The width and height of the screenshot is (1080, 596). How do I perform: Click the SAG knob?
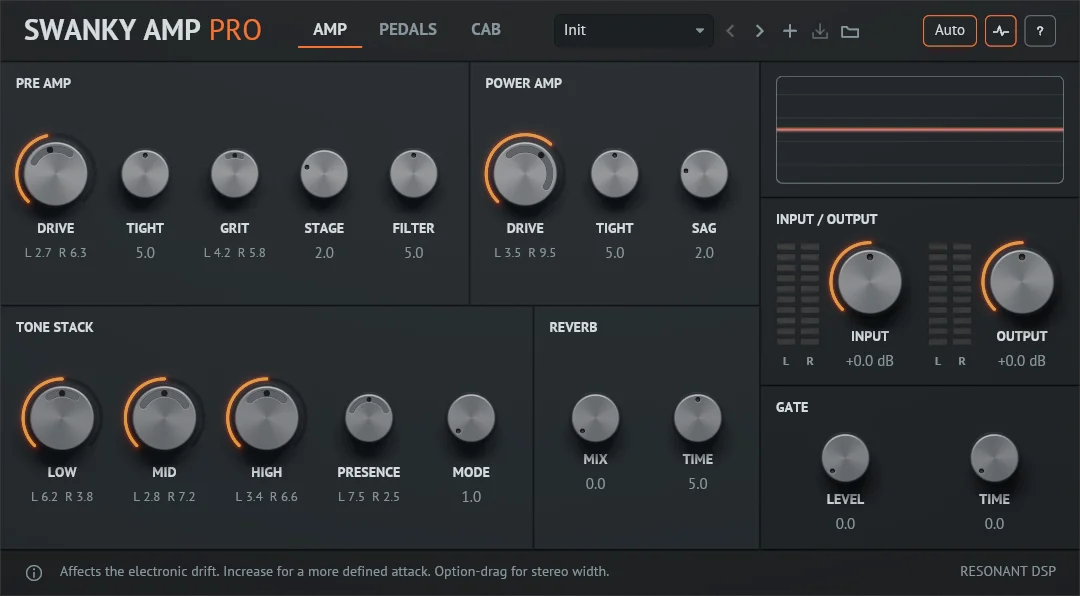point(704,174)
